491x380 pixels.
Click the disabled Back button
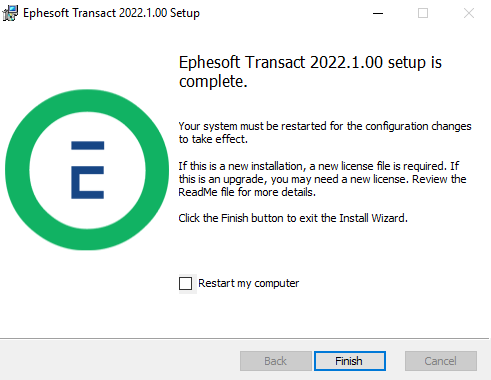(x=276, y=361)
